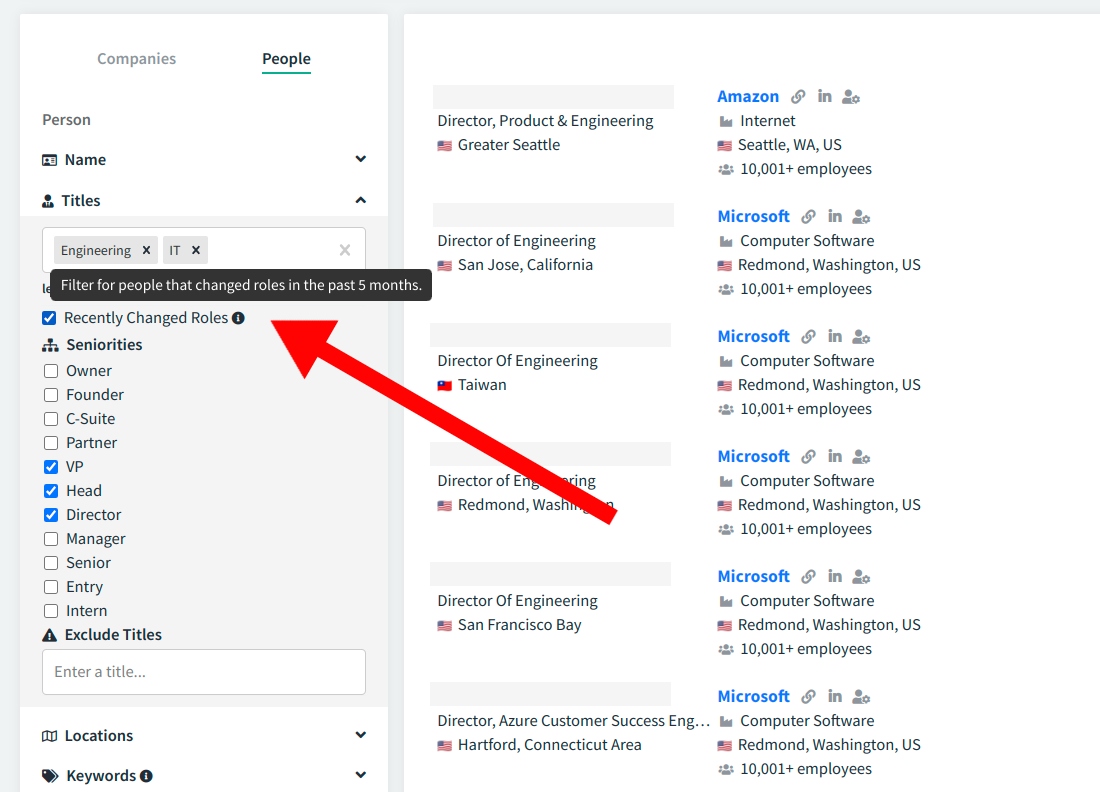Open LinkedIn icon for Microsoft in Redmond person row

[x=835, y=456]
